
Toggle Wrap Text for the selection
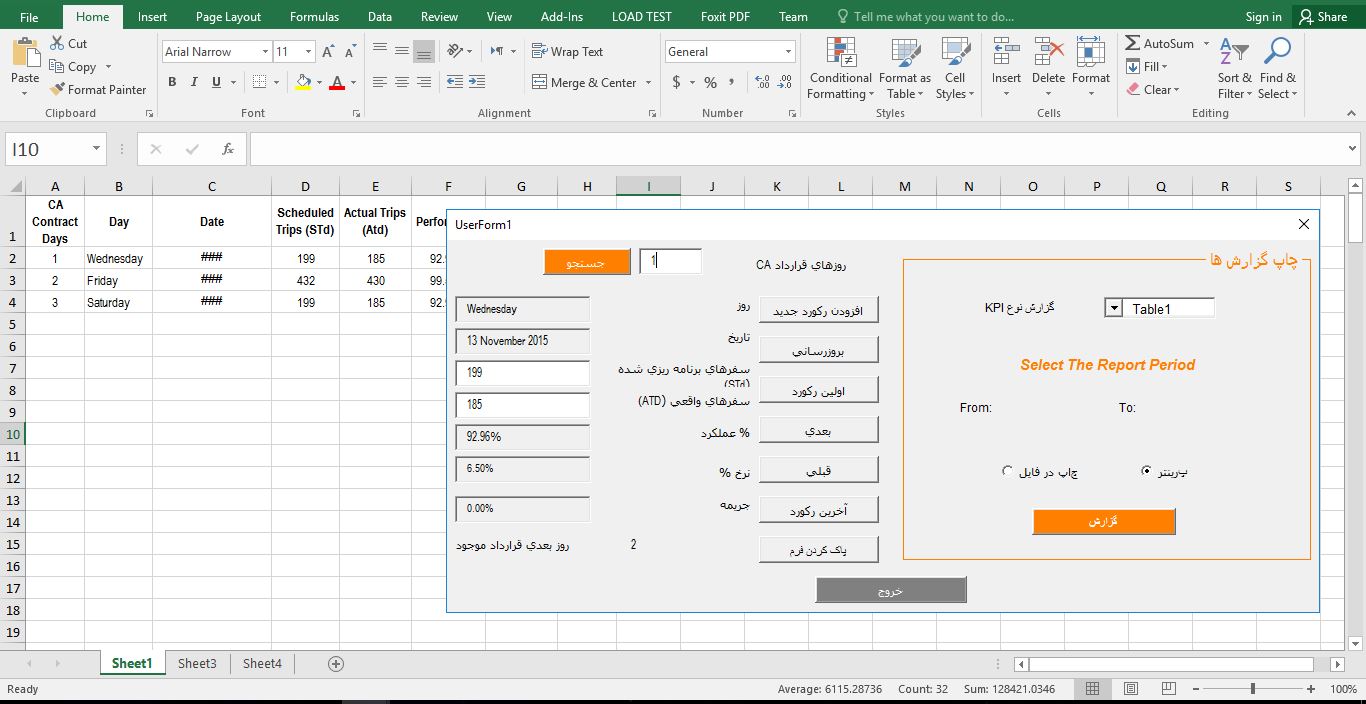(570, 51)
